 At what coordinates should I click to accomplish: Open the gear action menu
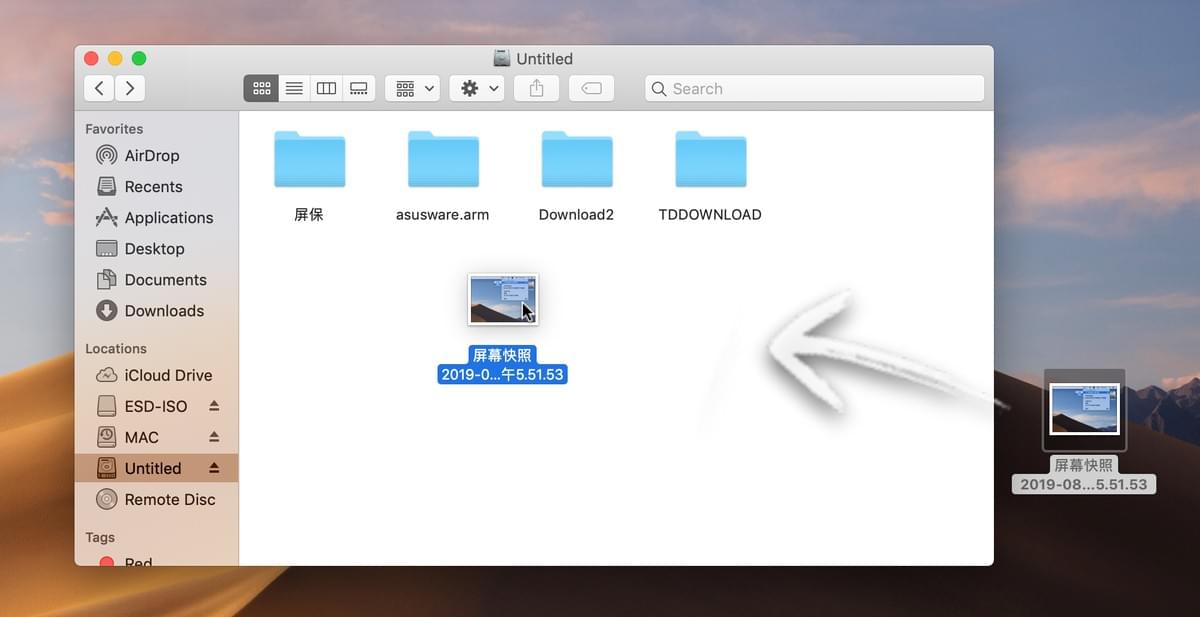coord(477,88)
